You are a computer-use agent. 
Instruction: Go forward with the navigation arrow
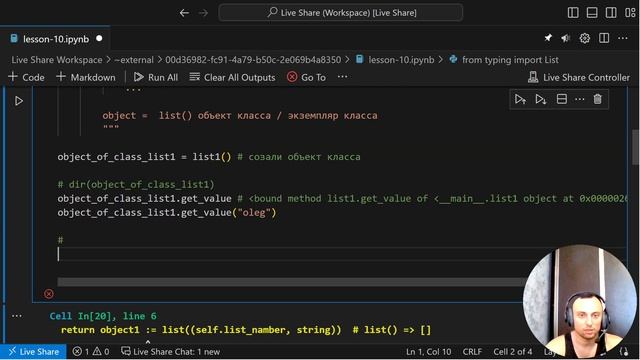click(203, 13)
